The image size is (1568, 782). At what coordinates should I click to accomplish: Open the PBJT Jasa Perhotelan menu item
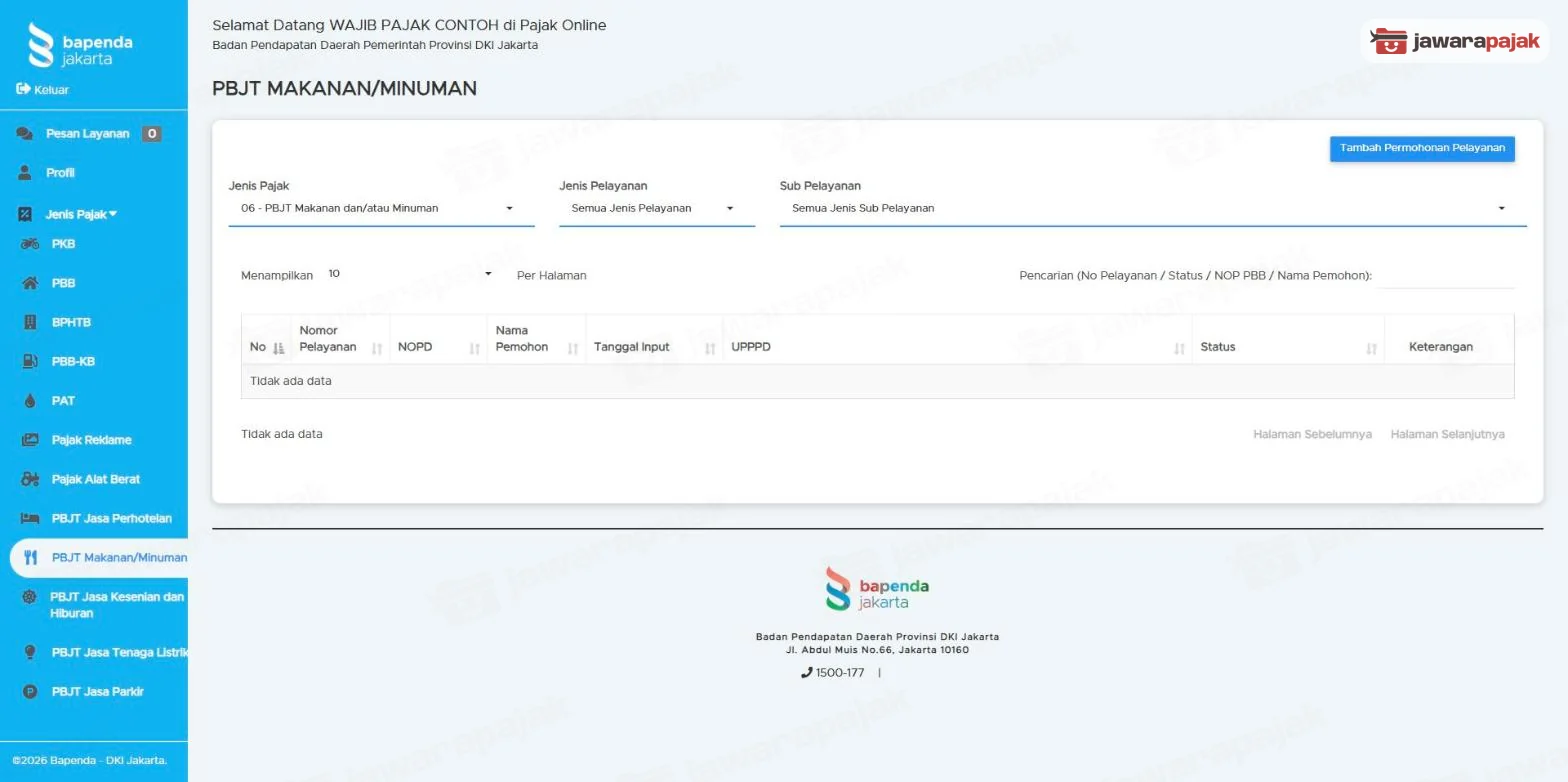coord(112,518)
